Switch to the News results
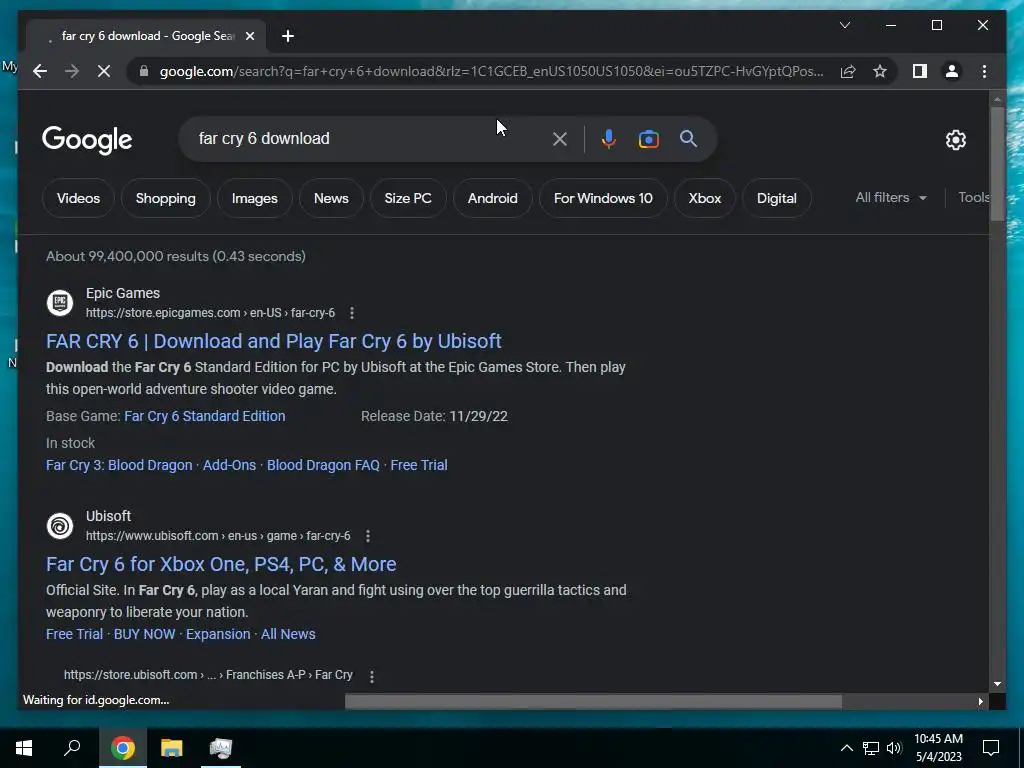 (331, 198)
